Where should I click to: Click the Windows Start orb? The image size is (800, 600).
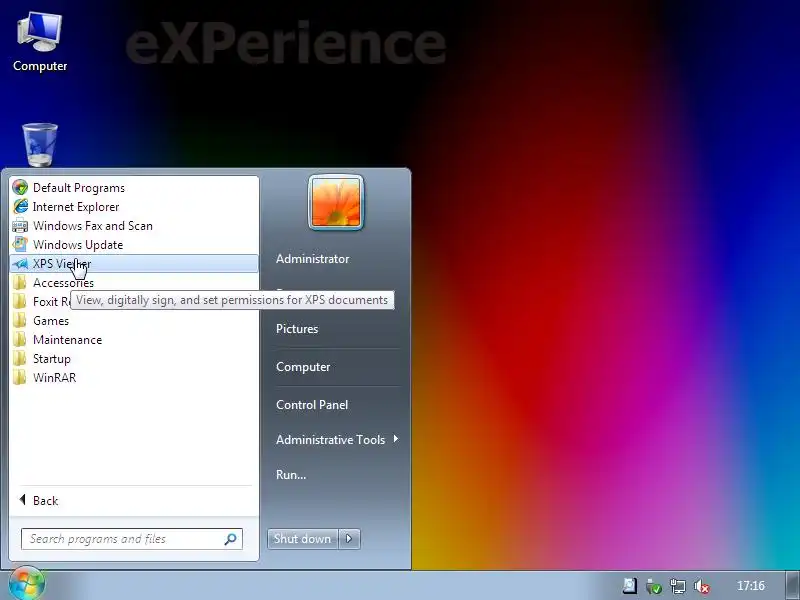pyautogui.click(x=26, y=583)
